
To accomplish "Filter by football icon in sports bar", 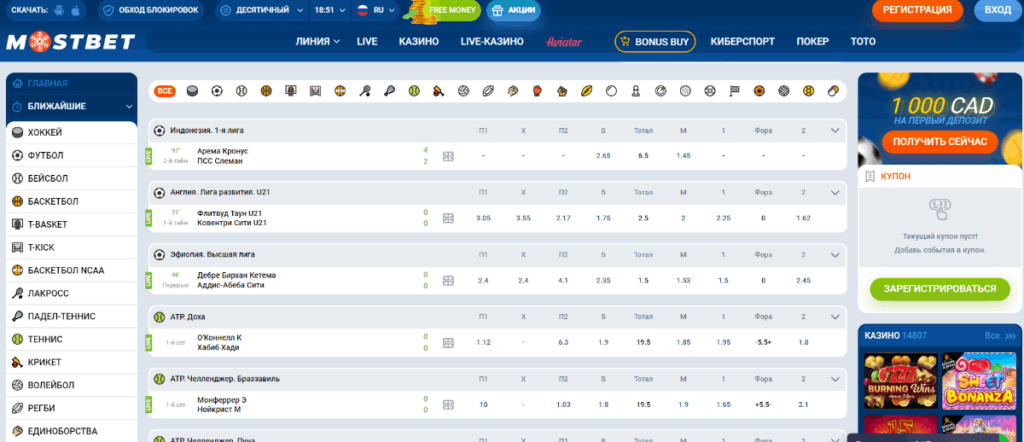I will 217,91.
